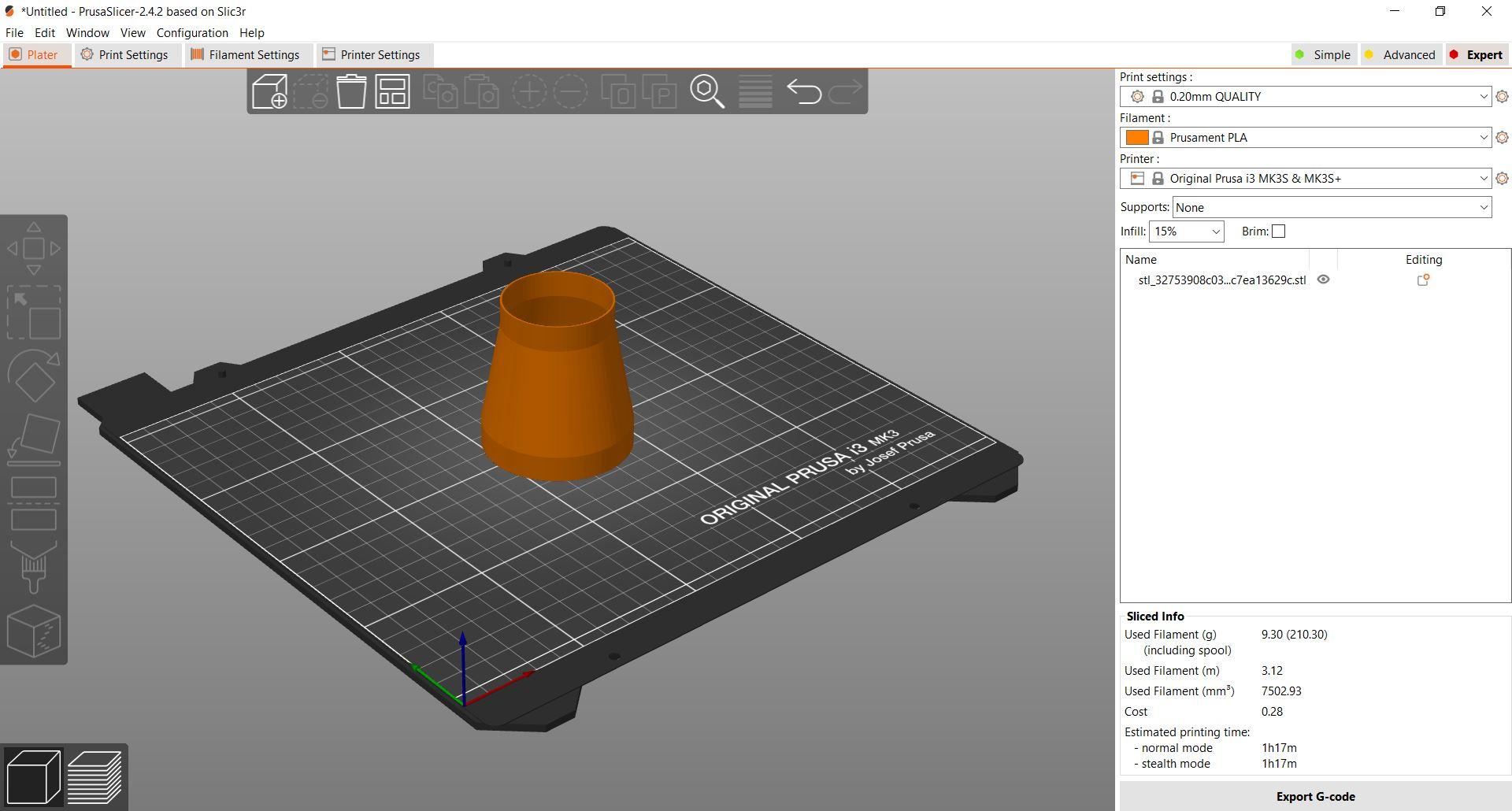Click the Add model icon
This screenshot has height=811, width=1512.
pos(269,91)
